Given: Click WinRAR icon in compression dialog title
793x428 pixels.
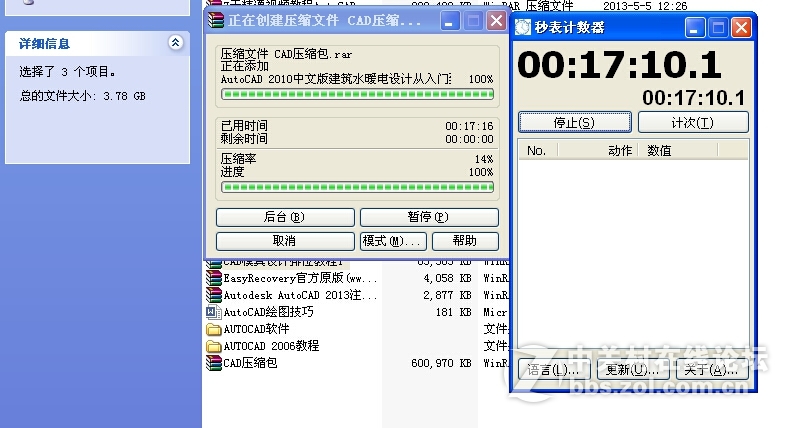Looking at the screenshot, I should 216,20.
